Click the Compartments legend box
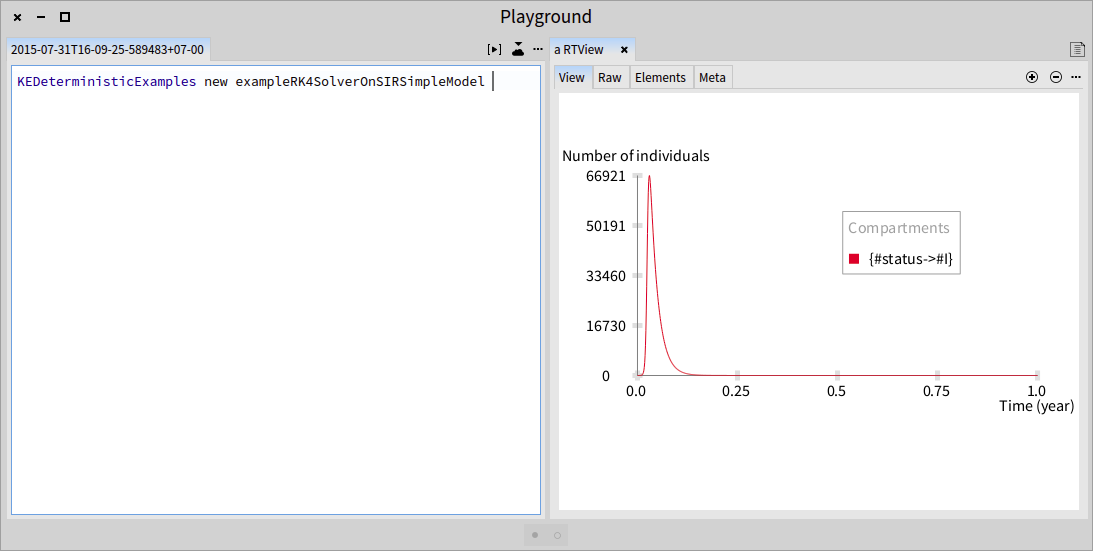 click(x=901, y=243)
